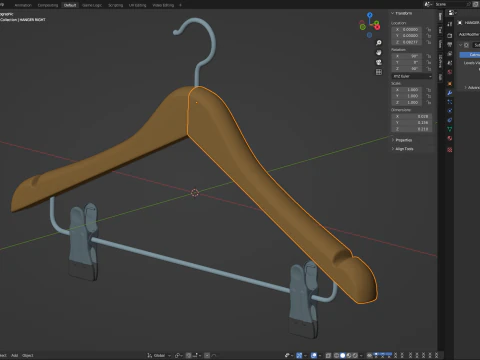The height and width of the screenshot is (360, 480).
Task: Open the XYZ Euler rotation mode dropdown
Action: [412, 76]
